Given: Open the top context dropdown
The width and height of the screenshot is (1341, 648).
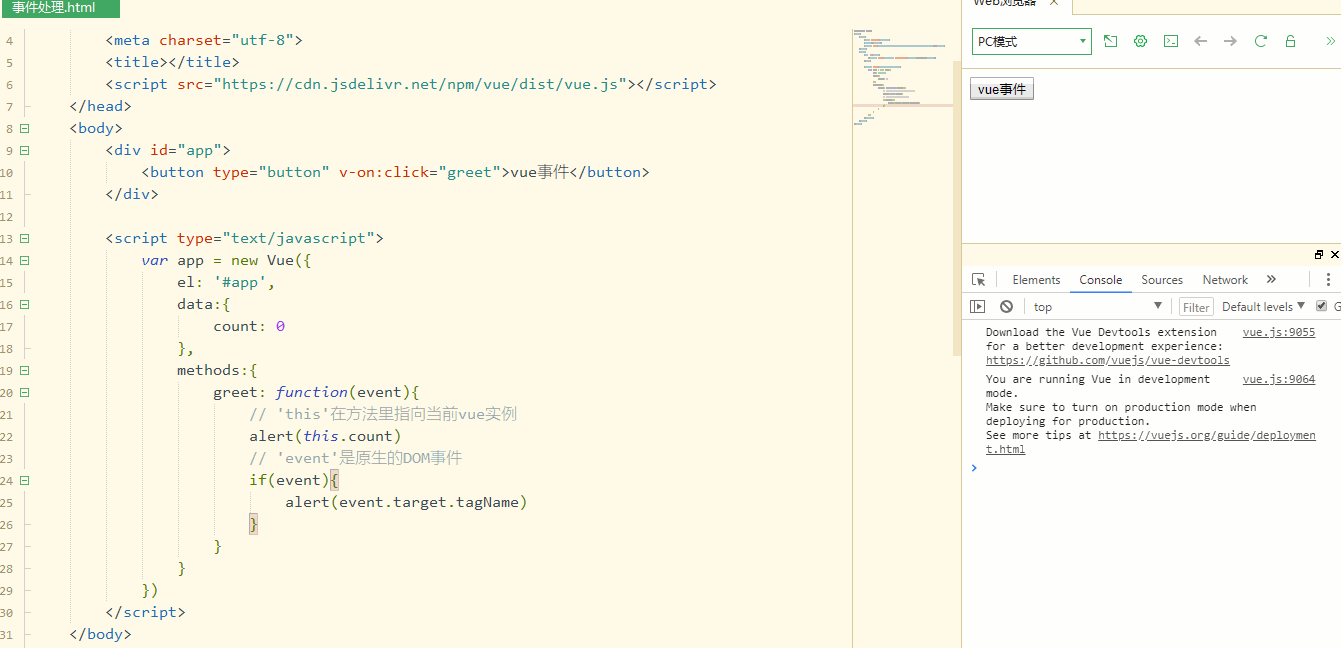Looking at the screenshot, I should click(1098, 307).
